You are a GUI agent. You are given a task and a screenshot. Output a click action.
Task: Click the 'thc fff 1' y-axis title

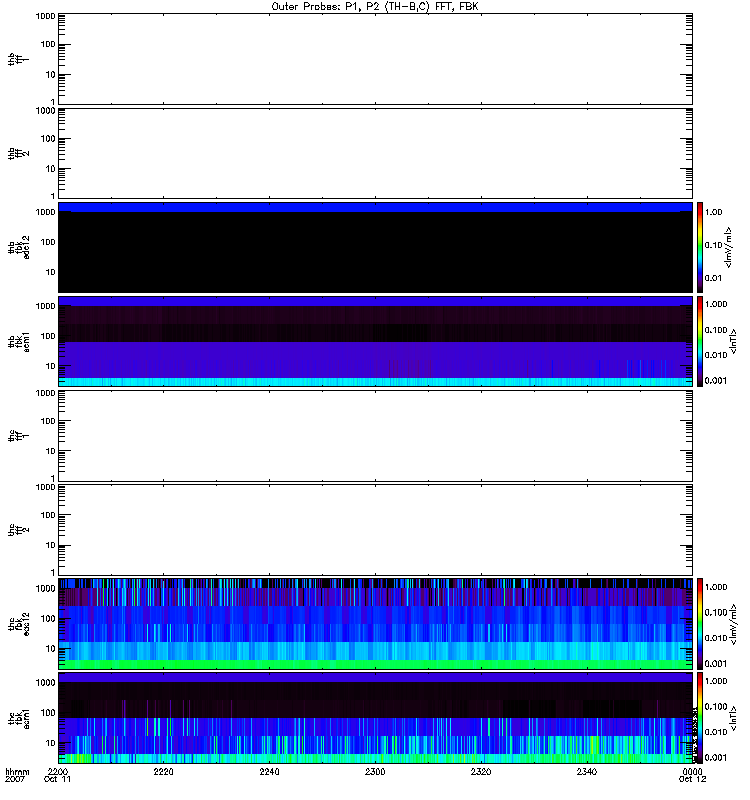[18, 436]
